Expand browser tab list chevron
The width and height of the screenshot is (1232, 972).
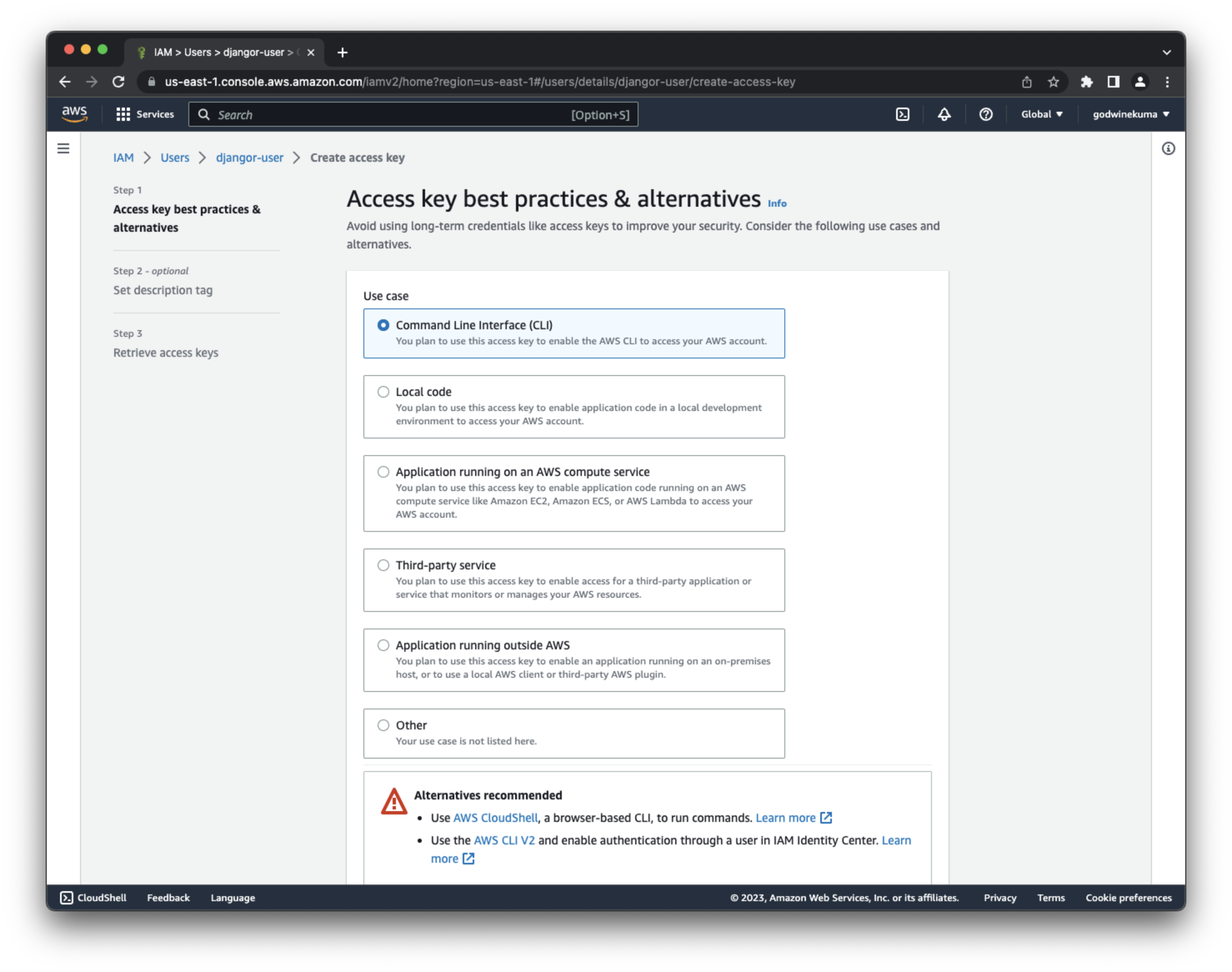tap(1167, 53)
